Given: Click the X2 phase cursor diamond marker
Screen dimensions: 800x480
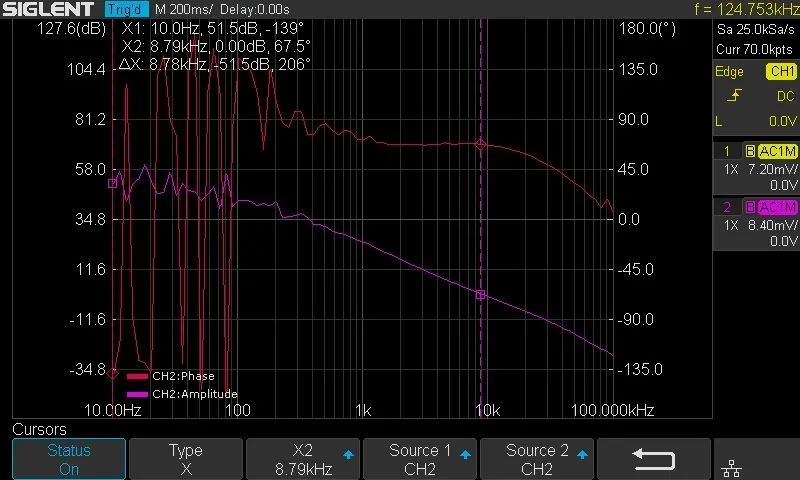Looking at the screenshot, I should click(x=480, y=145).
